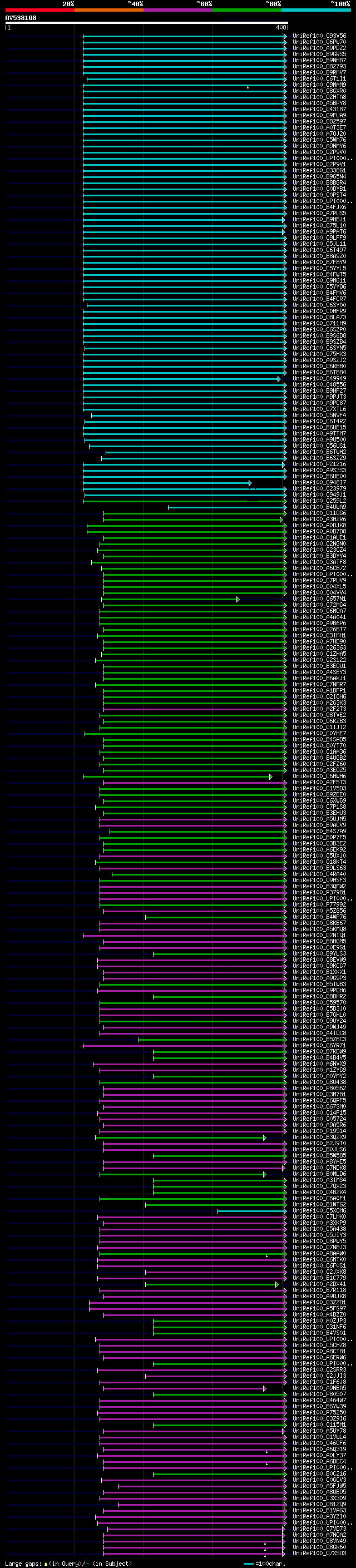Select UniRef100_Q657N1 label
This screenshot has height=1568, width=356.
pyautogui.click(x=319, y=599)
